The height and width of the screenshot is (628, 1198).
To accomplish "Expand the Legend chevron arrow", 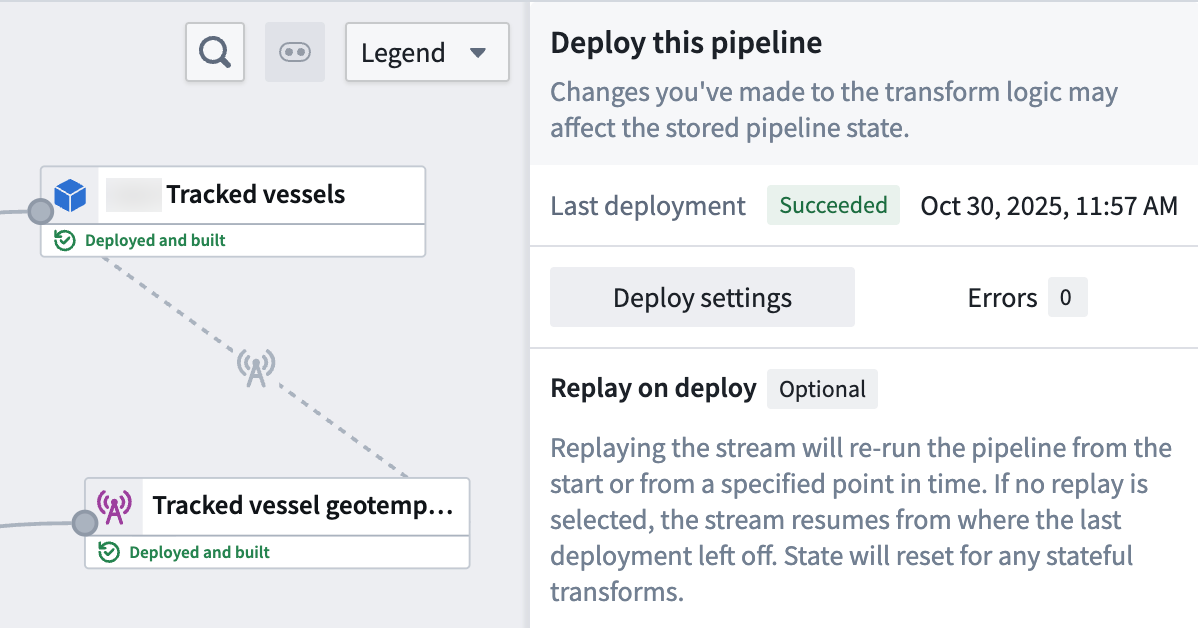I will click(479, 52).
